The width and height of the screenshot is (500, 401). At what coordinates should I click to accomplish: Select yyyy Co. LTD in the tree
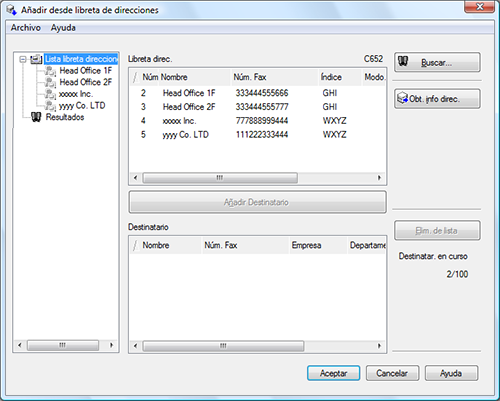tap(82, 105)
